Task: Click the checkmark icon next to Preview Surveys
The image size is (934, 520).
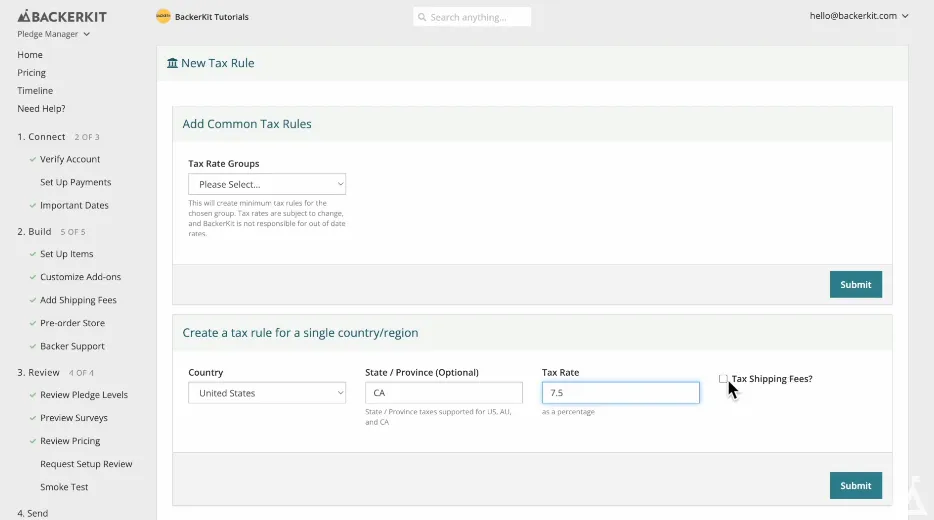Action: [x=33, y=418]
